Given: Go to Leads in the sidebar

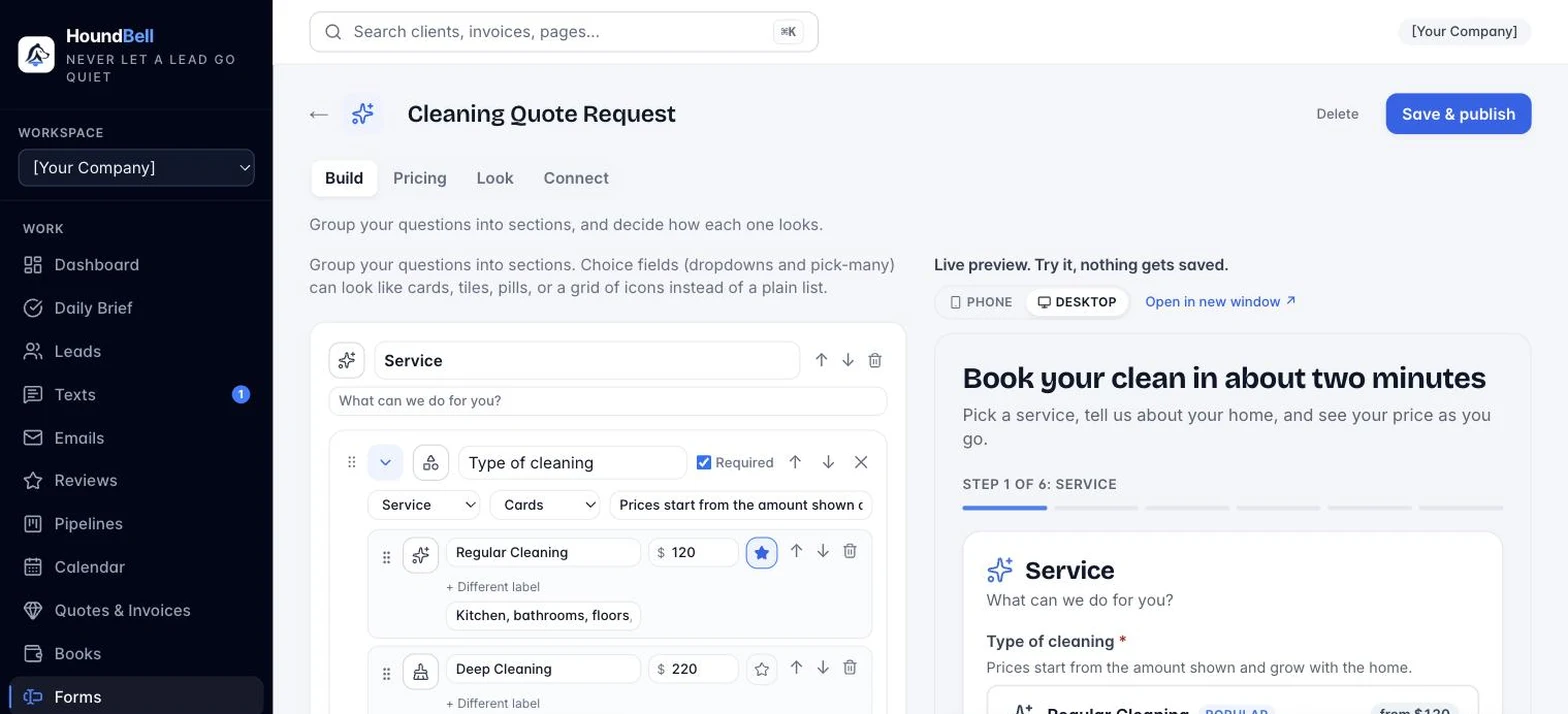Looking at the screenshot, I should point(136,351).
